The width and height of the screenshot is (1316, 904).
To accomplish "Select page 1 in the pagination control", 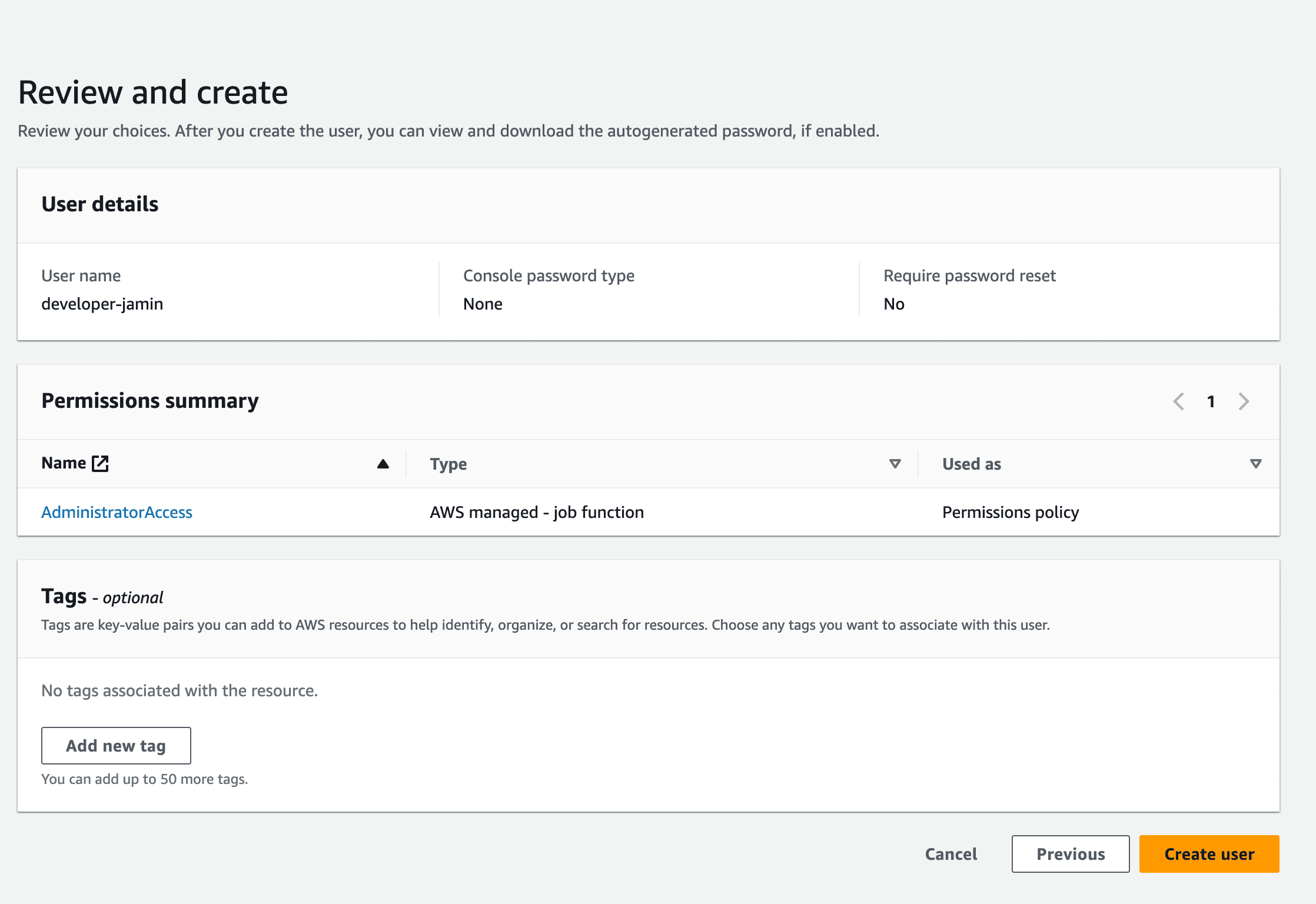I will pyautogui.click(x=1211, y=401).
